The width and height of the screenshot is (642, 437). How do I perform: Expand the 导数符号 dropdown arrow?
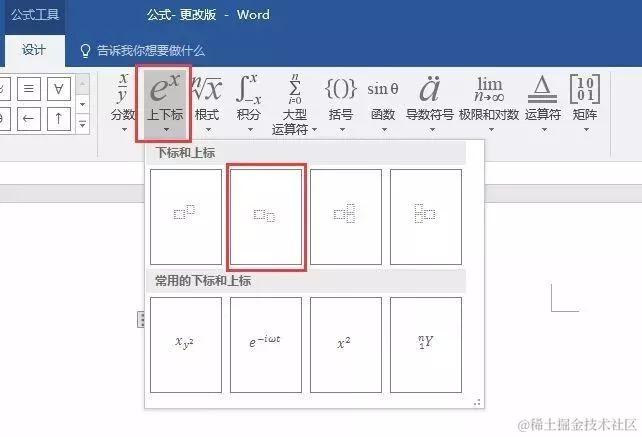tap(432, 130)
